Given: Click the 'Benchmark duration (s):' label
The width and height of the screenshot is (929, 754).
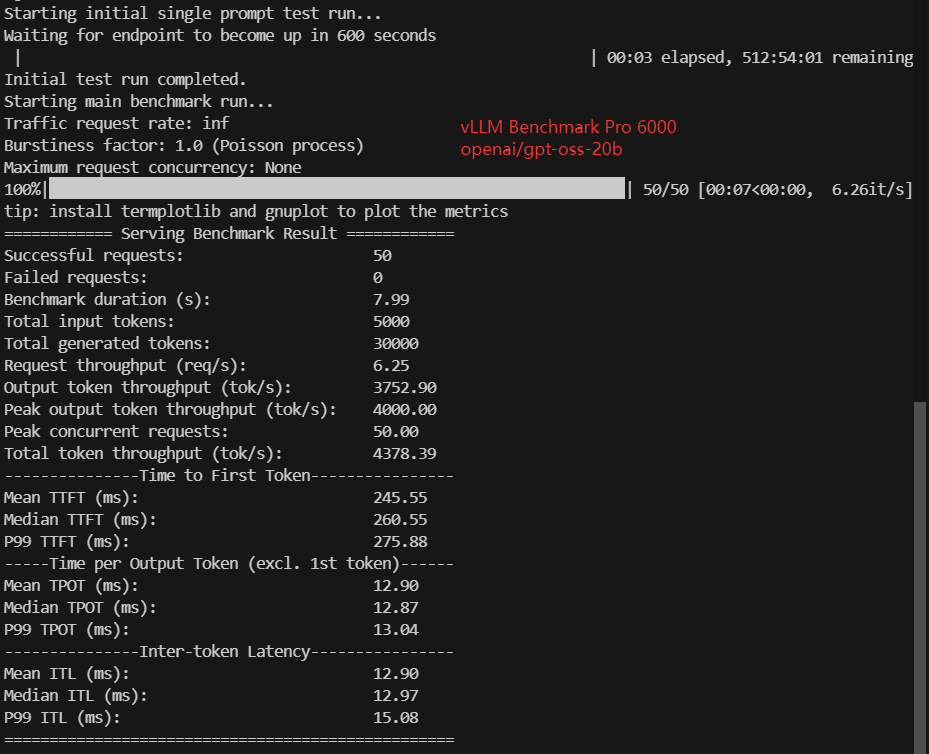Looking at the screenshot, I should (107, 299).
